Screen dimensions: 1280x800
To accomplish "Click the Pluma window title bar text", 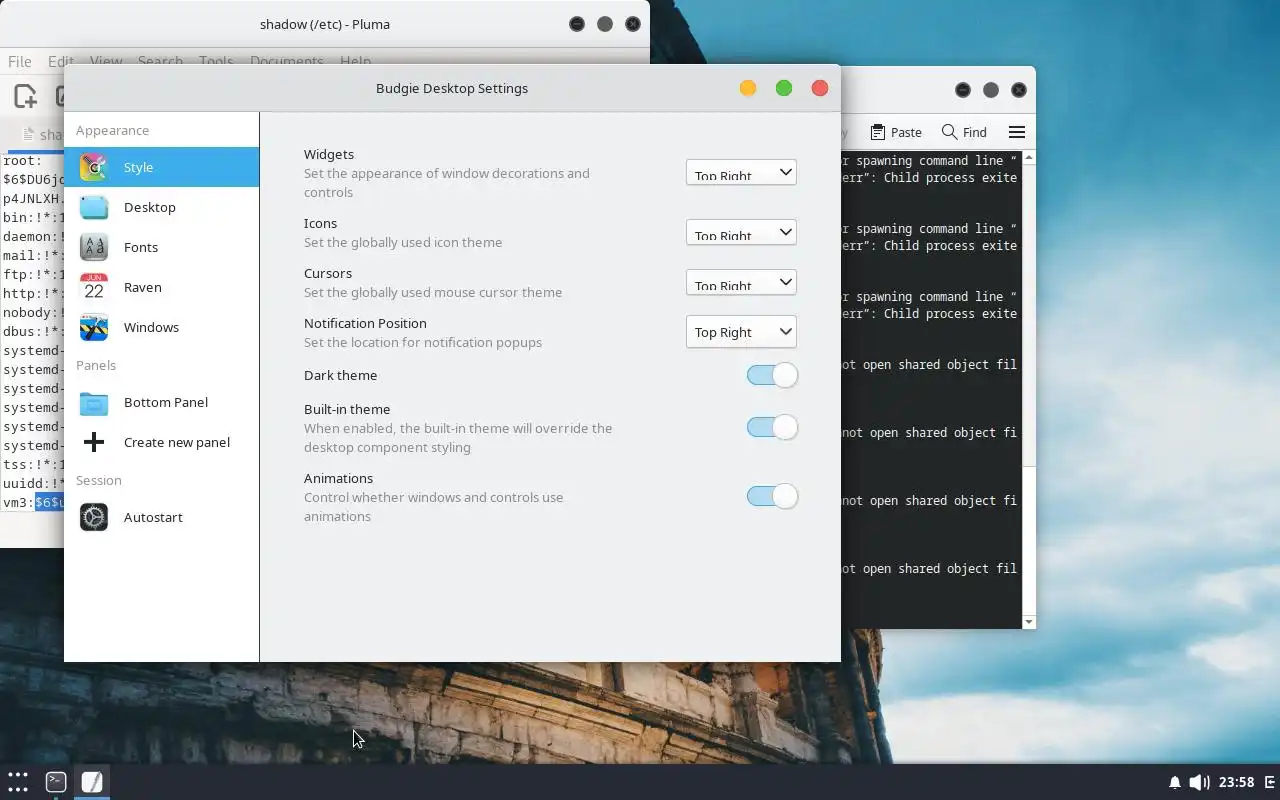I will (x=325, y=24).
